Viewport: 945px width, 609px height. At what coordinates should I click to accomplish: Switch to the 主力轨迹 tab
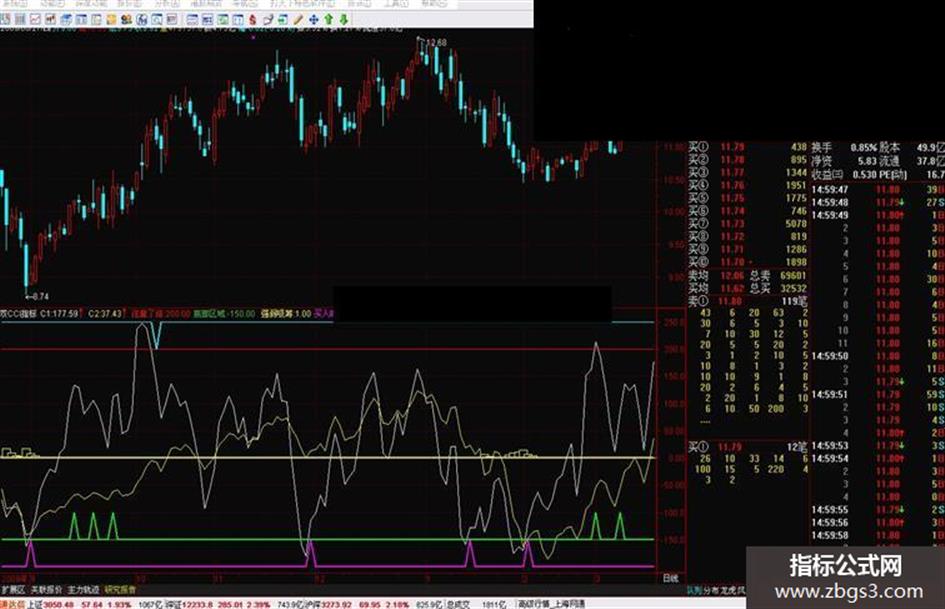pyautogui.click(x=83, y=589)
